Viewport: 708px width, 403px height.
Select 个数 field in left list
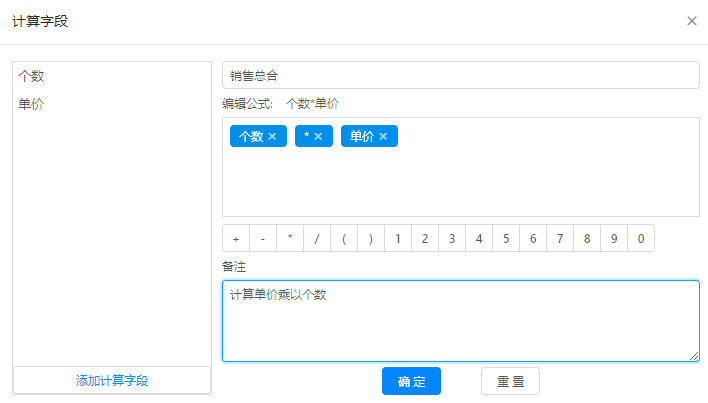click(x=32, y=76)
